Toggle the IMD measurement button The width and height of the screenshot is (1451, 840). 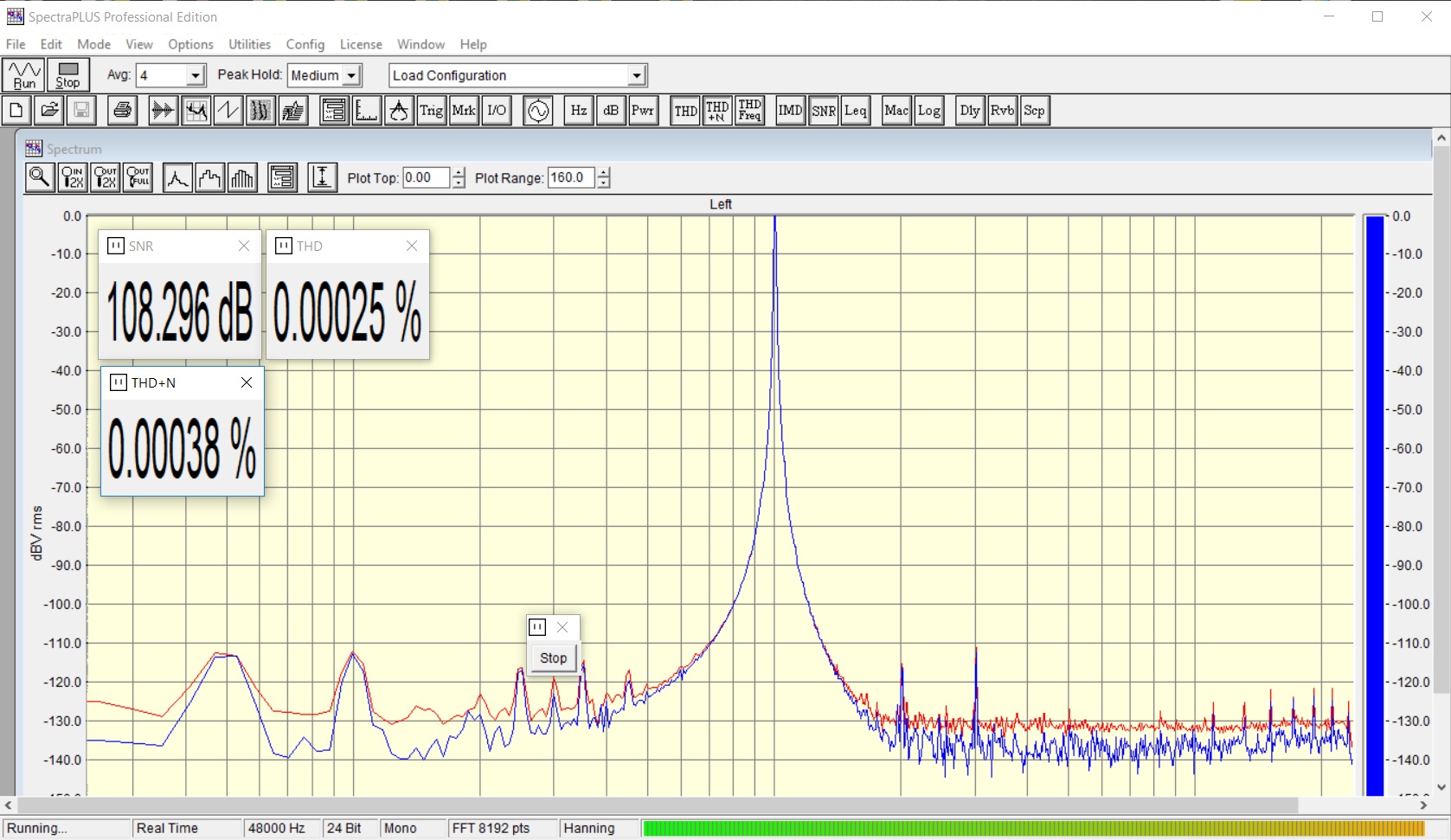[x=790, y=111]
